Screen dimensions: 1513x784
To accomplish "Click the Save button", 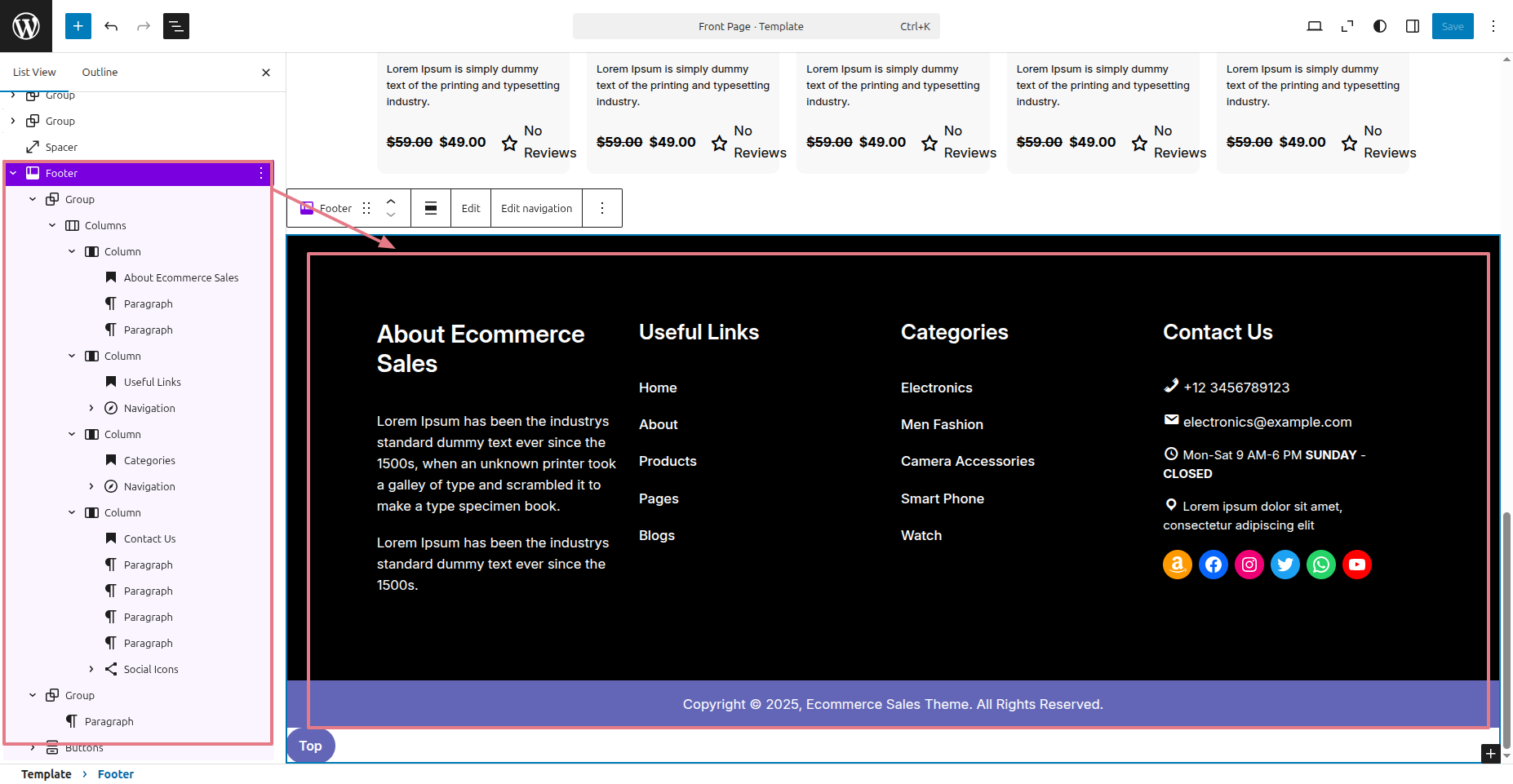I will pos(1453,26).
